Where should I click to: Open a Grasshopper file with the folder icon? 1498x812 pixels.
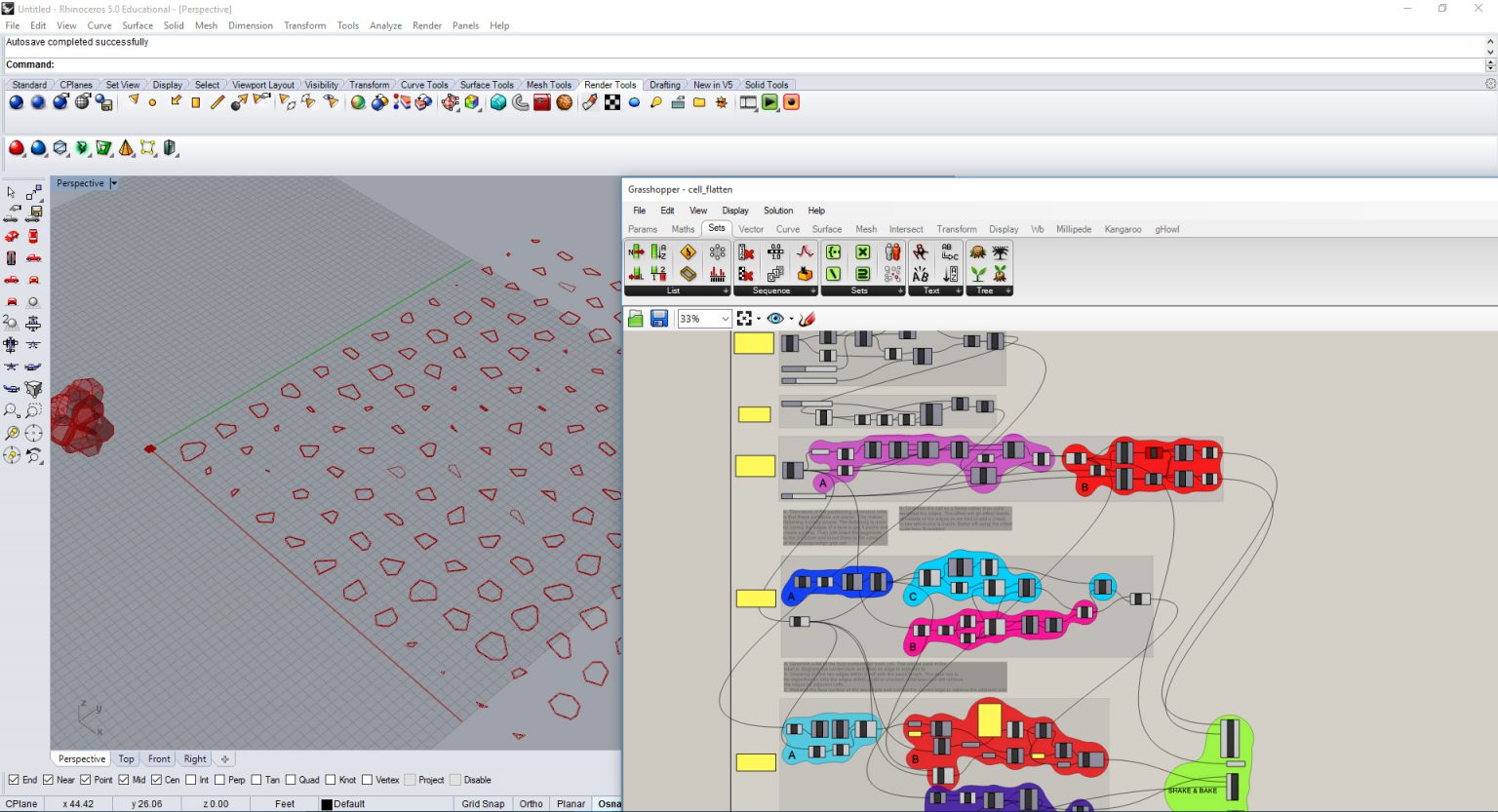tap(635, 318)
